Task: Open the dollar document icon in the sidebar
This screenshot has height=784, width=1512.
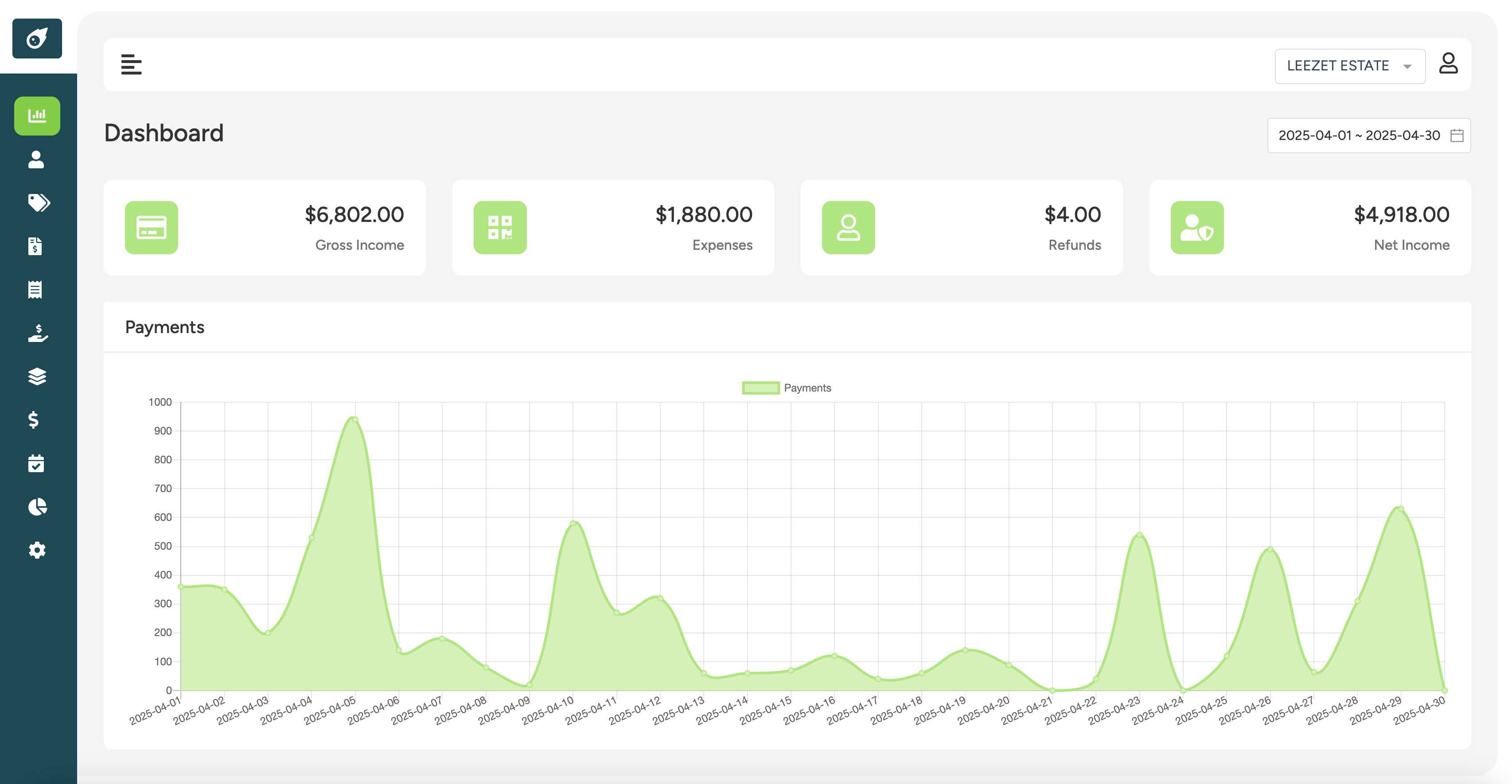Action: point(35,246)
